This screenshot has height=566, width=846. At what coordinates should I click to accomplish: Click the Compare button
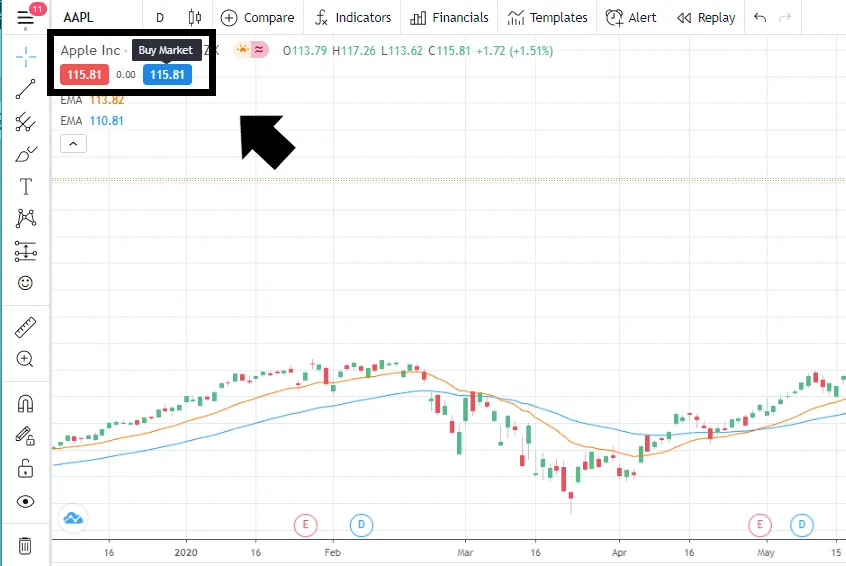(x=258, y=18)
